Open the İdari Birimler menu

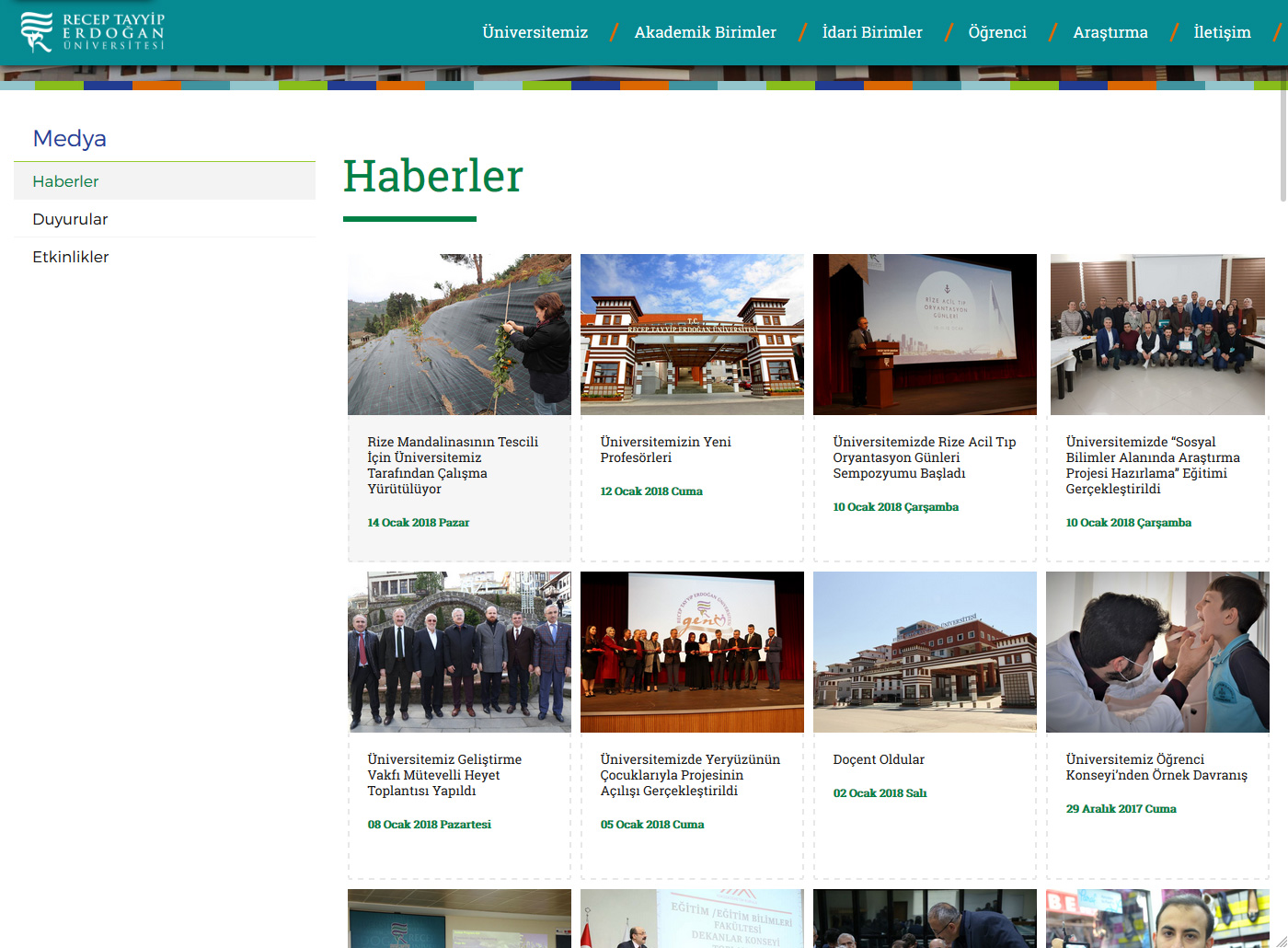click(x=871, y=32)
